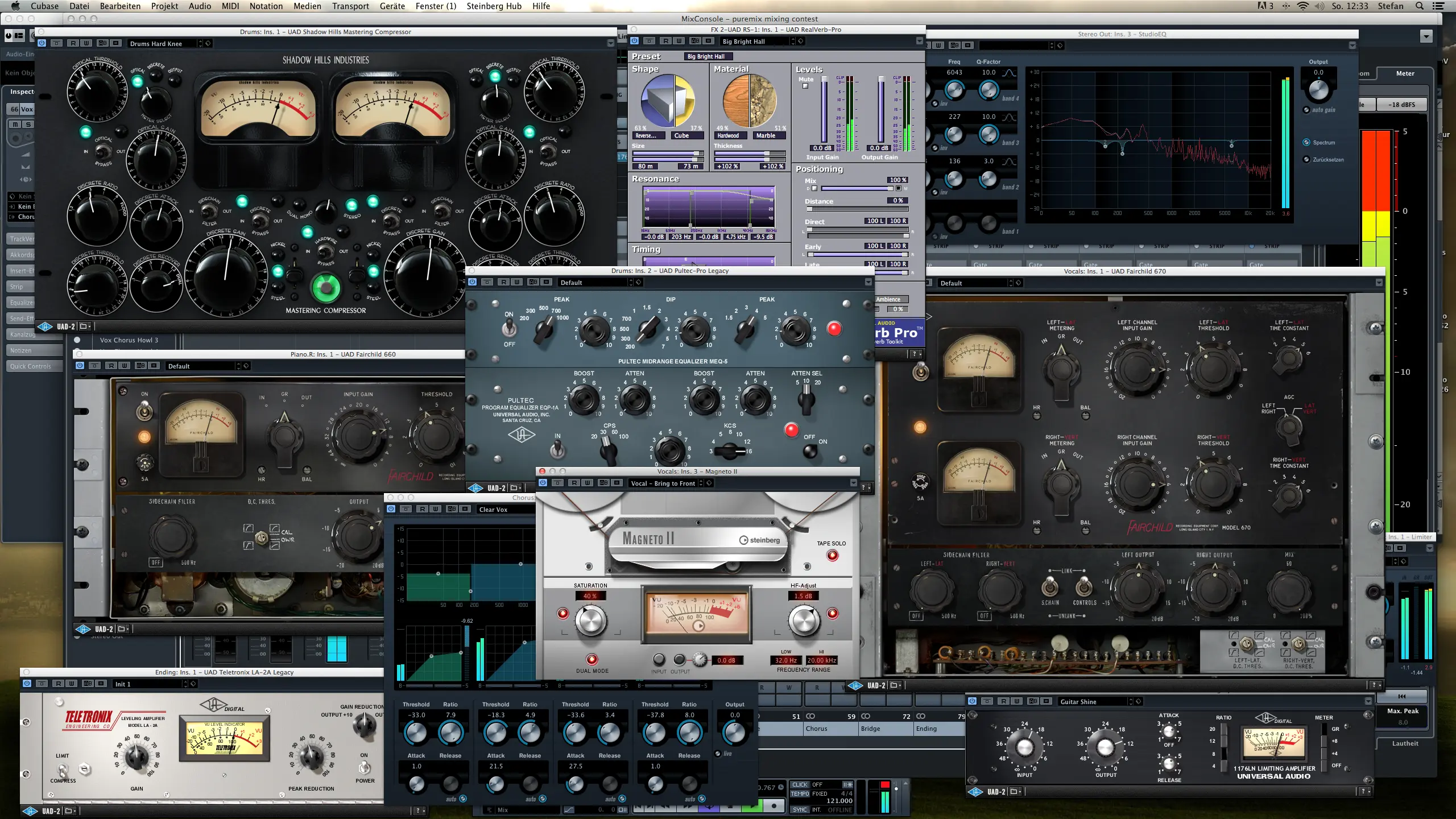Enable Spectrum display in StudioEQ
The height and width of the screenshot is (819, 1456).
tap(1306, 142)
